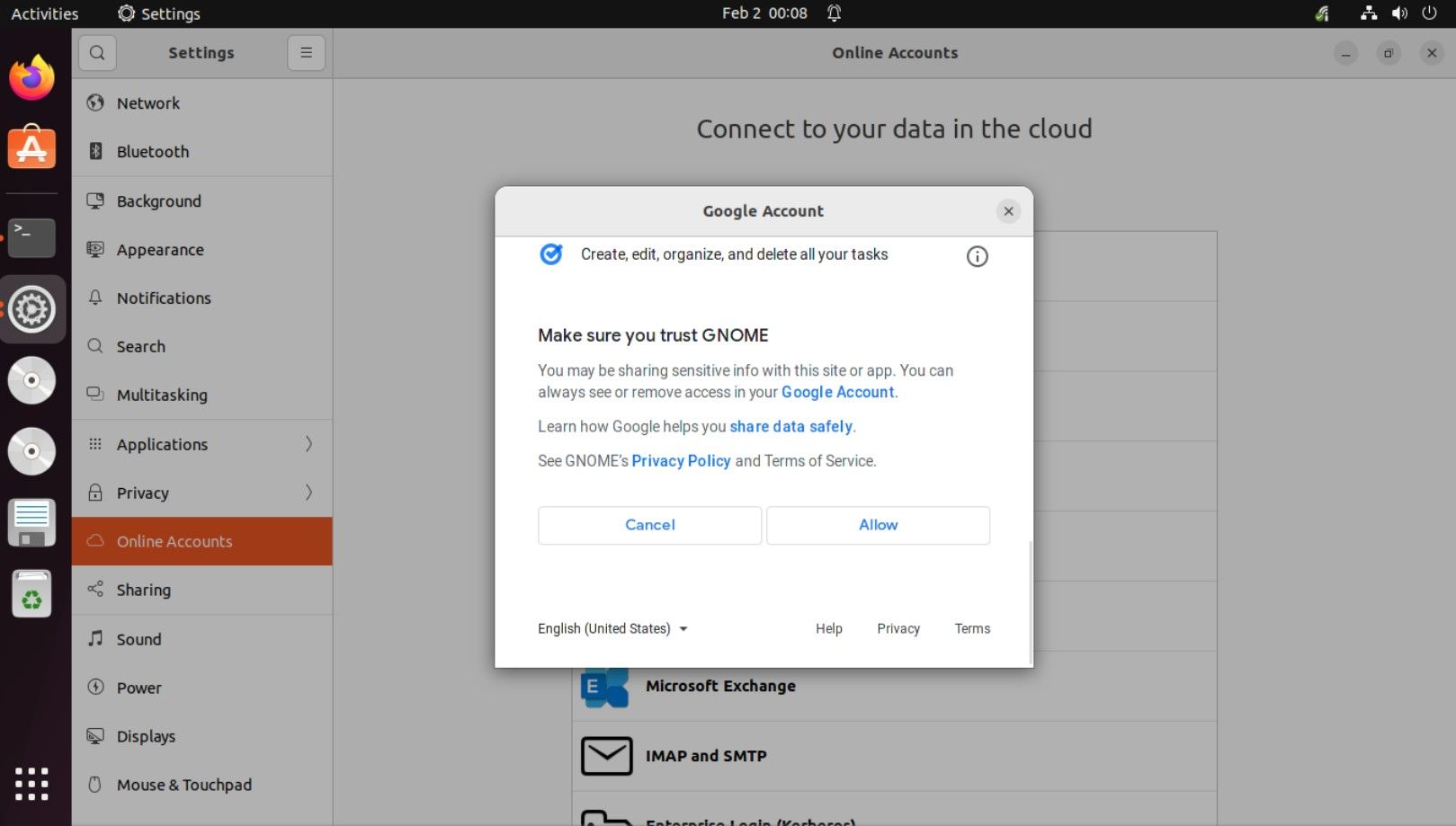Open Ubuntu Software from the dock
The image size is (1456, 826).
31,148
